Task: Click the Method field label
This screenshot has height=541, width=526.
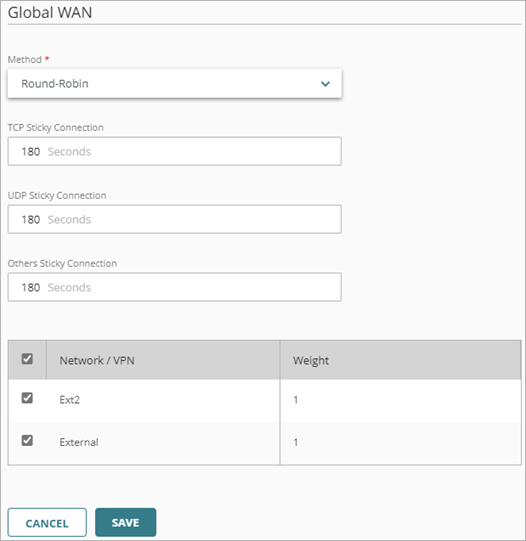Action: coord(25,60)
